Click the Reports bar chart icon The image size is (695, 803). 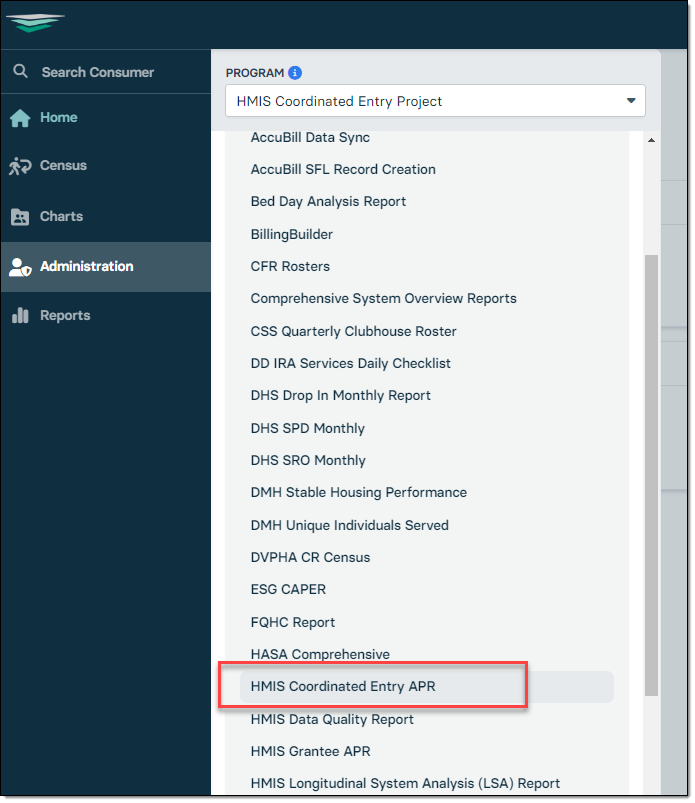(20, 316)
